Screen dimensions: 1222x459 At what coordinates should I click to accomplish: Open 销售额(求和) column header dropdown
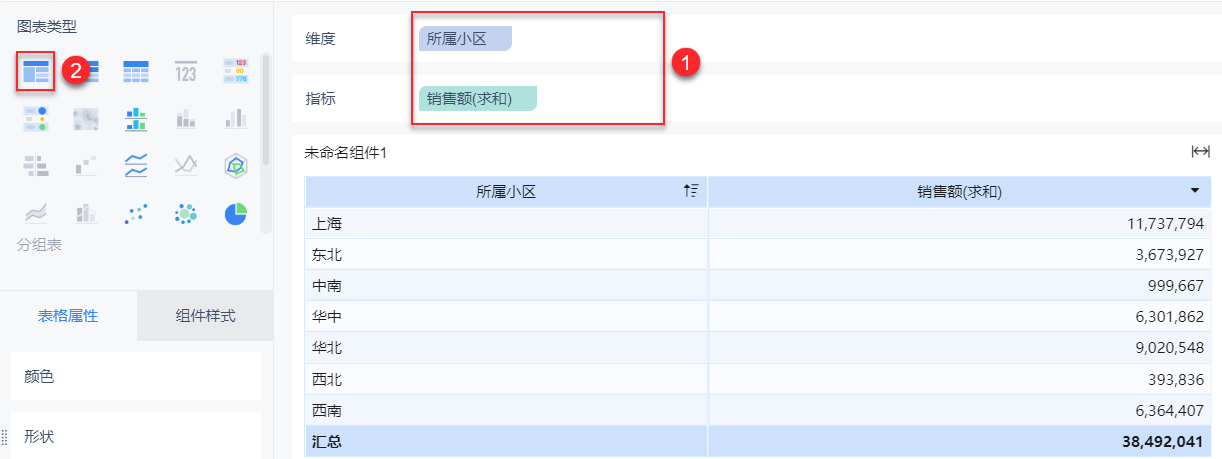click(1194, 190)
